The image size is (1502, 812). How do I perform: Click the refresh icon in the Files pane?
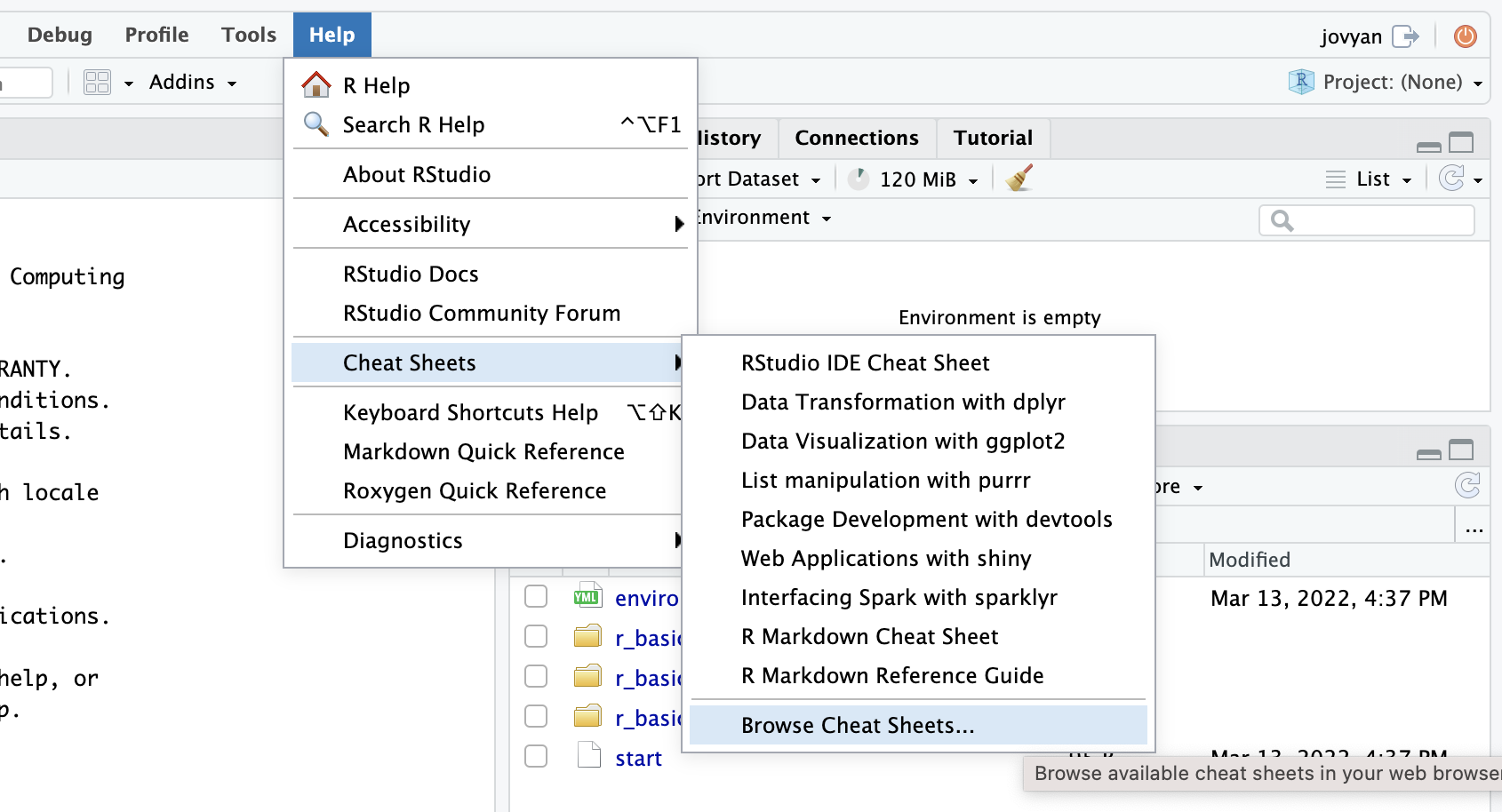pyautogui.click(x=1466, y=485)
